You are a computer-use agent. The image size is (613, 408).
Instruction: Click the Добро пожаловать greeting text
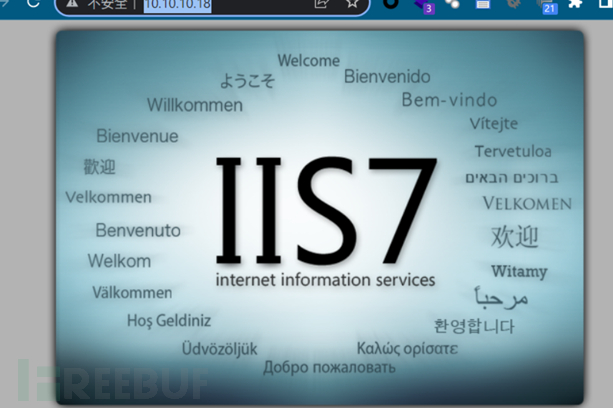pyautogui.click(x=329, y=368)
